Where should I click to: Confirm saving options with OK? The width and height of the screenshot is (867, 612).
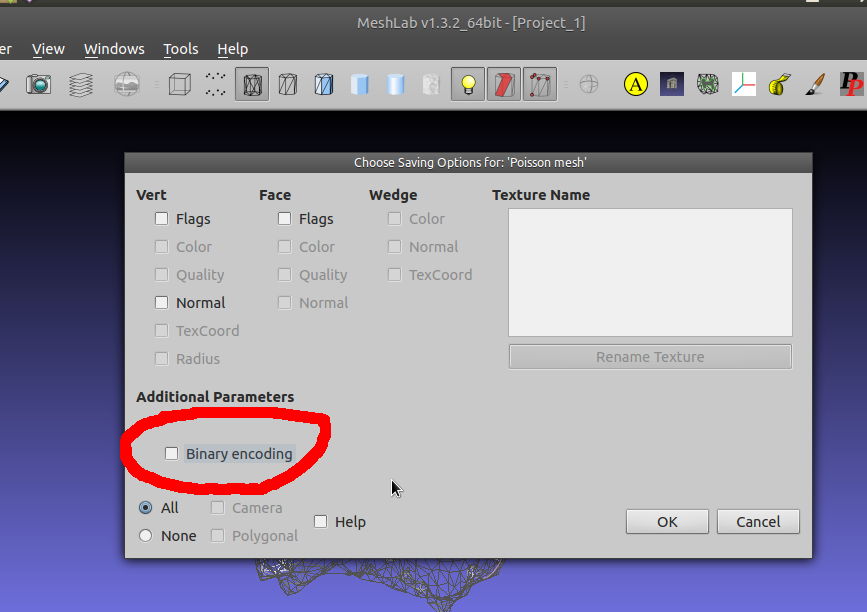[667, 521]
